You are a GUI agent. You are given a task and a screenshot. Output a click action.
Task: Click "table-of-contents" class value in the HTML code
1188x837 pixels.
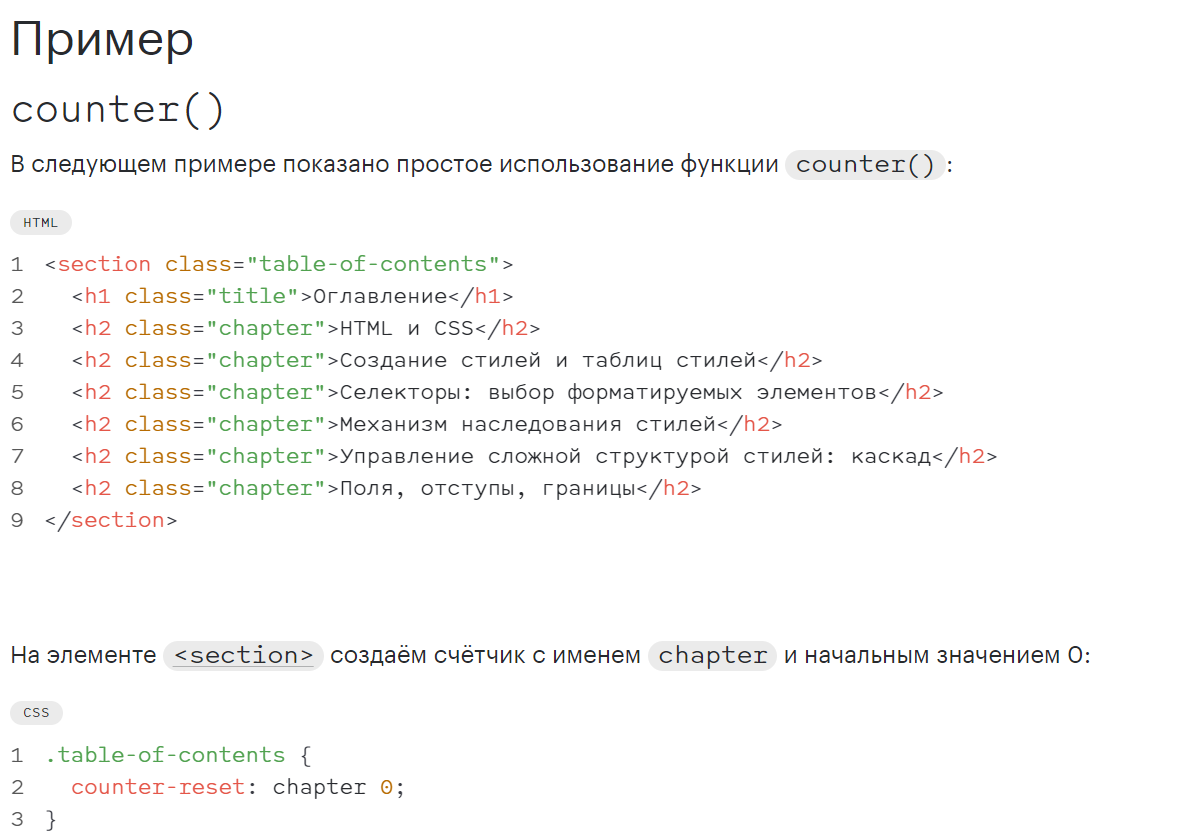372,265
